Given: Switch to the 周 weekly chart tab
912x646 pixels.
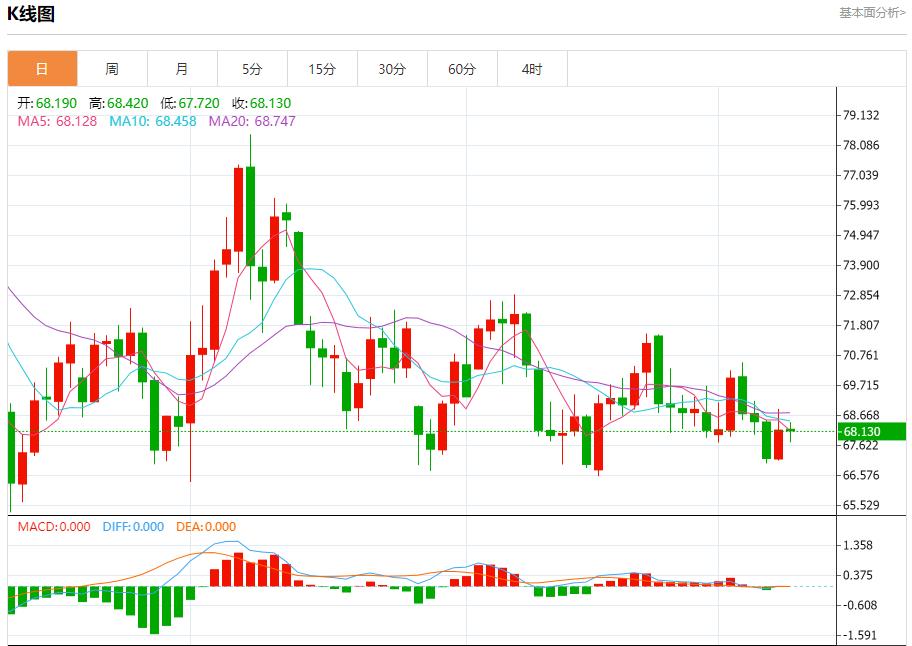Looking at the screenshot, I should 111,68.
